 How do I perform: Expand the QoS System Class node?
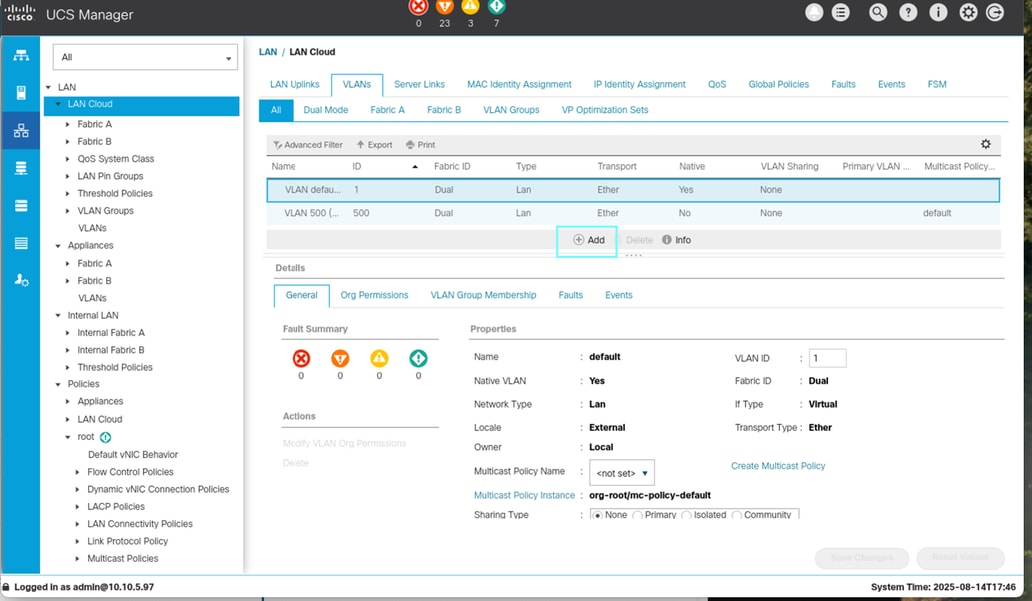point(68,159)
